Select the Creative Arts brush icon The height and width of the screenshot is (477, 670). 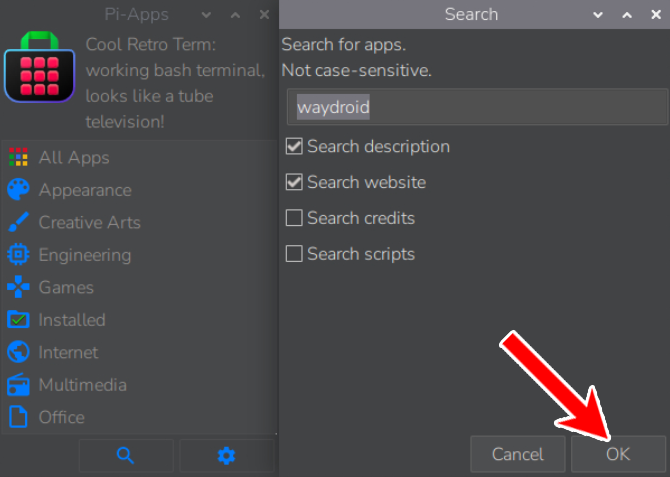(18, 222)
